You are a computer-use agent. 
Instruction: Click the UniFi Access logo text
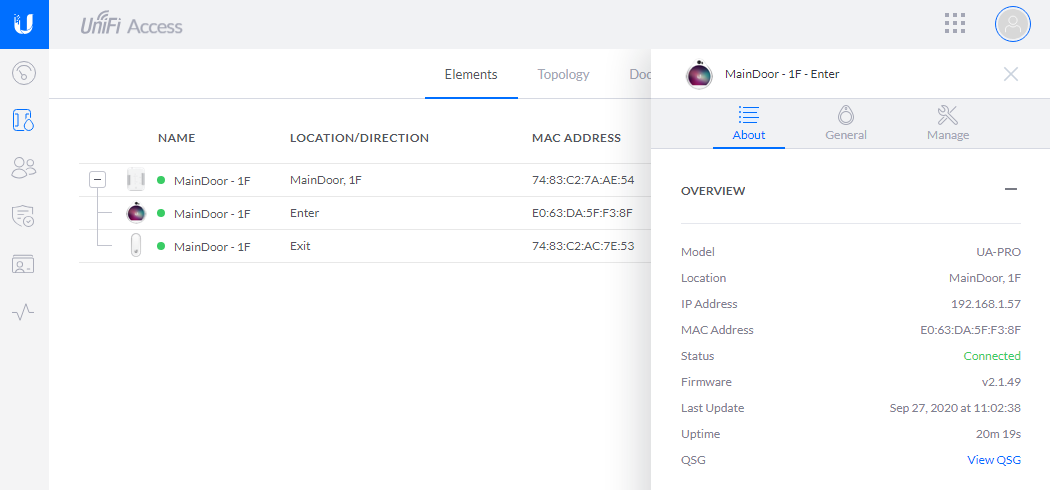click(131, 25)
